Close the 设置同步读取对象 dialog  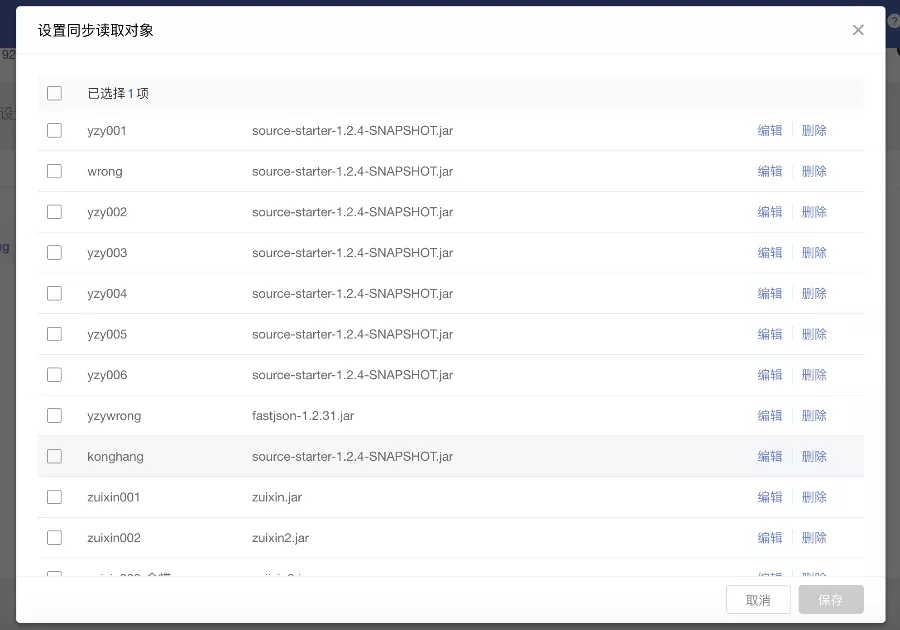(x=858, y=30)
